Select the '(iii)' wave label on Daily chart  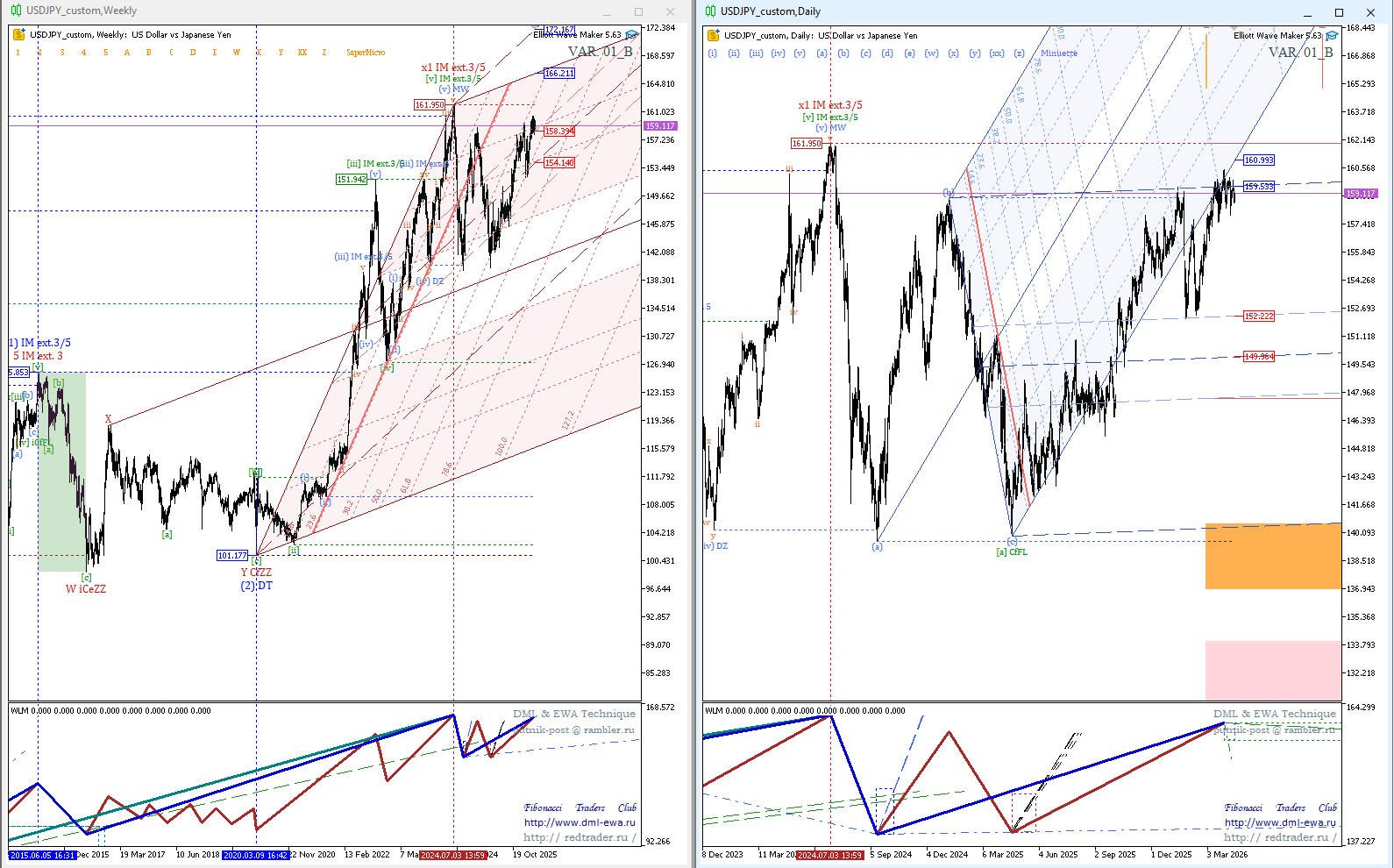pyautogui.click(x=756, y=53)
